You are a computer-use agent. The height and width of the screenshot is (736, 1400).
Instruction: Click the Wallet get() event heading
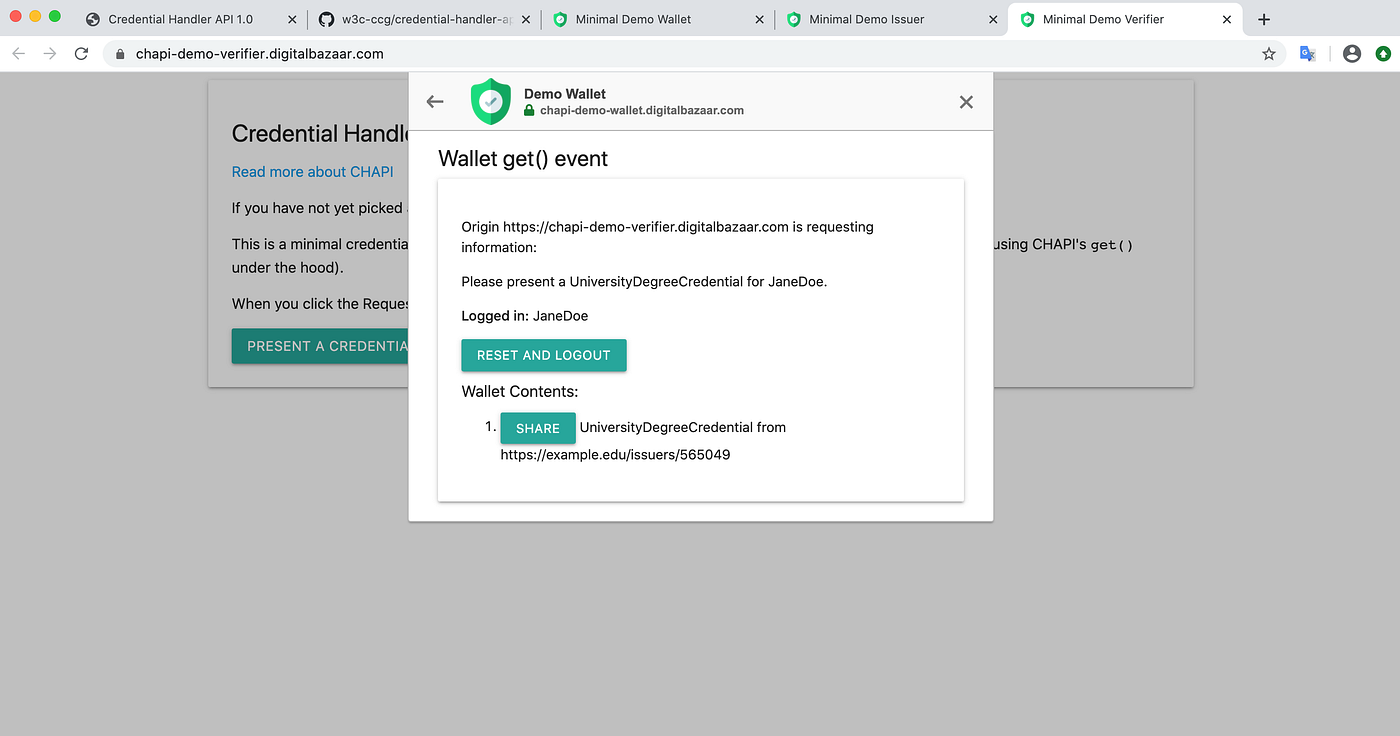[x=523, y=158]
